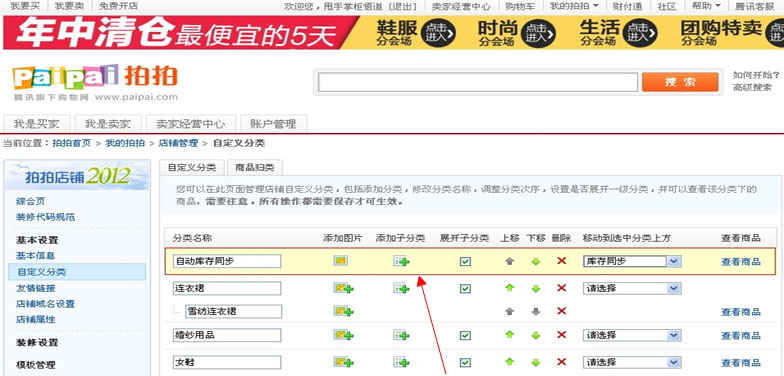Move 自动库存同步 category down
The width and height of the screenshot is (784, 376).
[x=536, y=261]
